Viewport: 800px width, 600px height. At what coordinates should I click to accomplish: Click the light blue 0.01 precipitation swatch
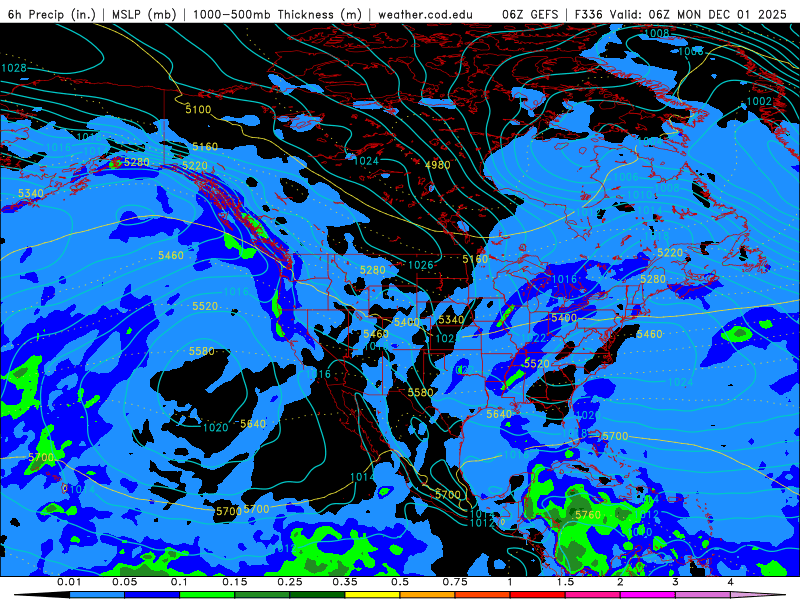click(x=97, y=595)
